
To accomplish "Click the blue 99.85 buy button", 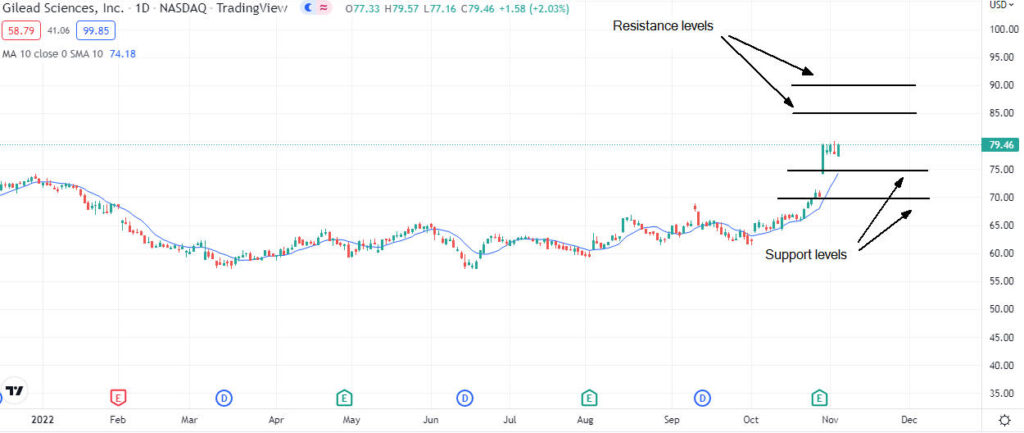I will pyautogui.click(x=96, y=30).
